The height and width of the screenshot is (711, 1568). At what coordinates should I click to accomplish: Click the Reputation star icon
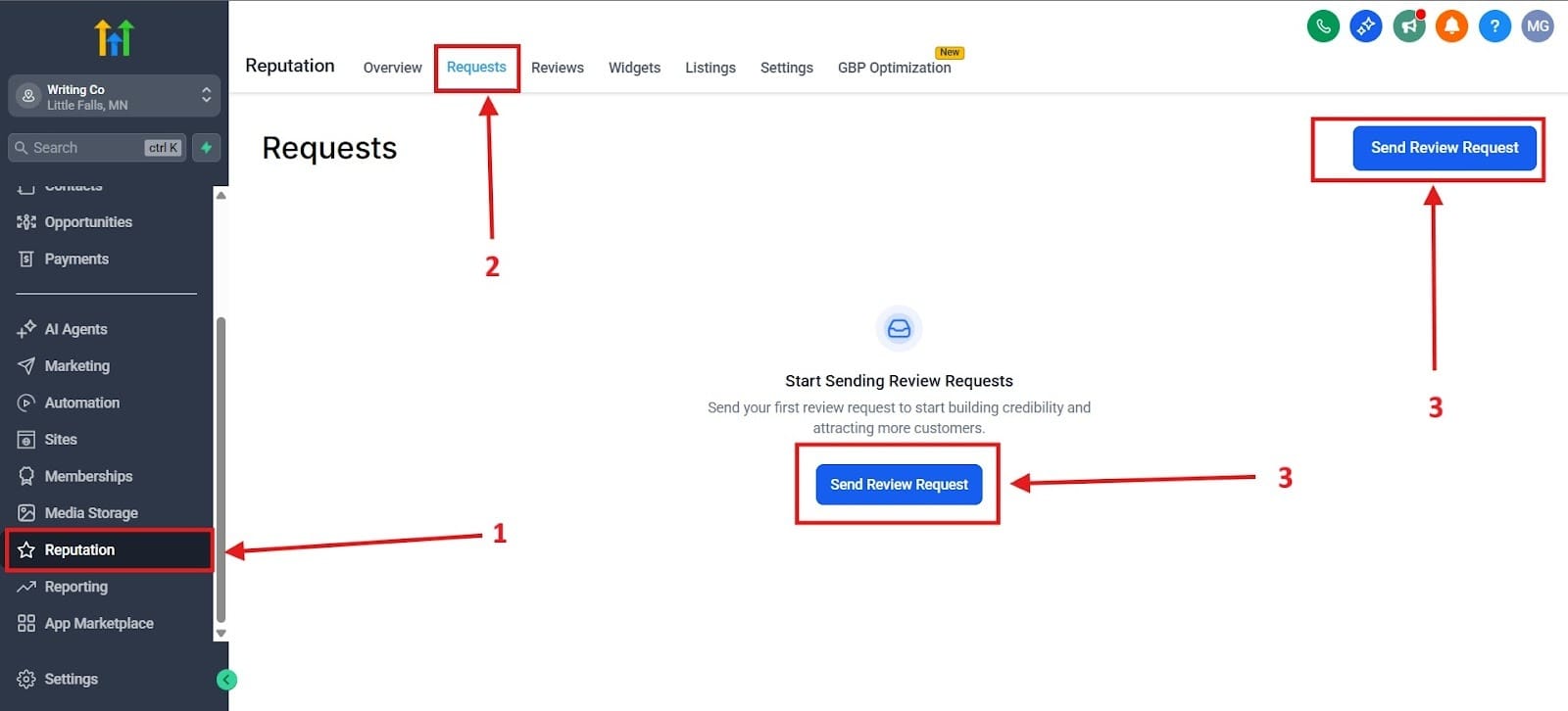click(x=26, y=549)
